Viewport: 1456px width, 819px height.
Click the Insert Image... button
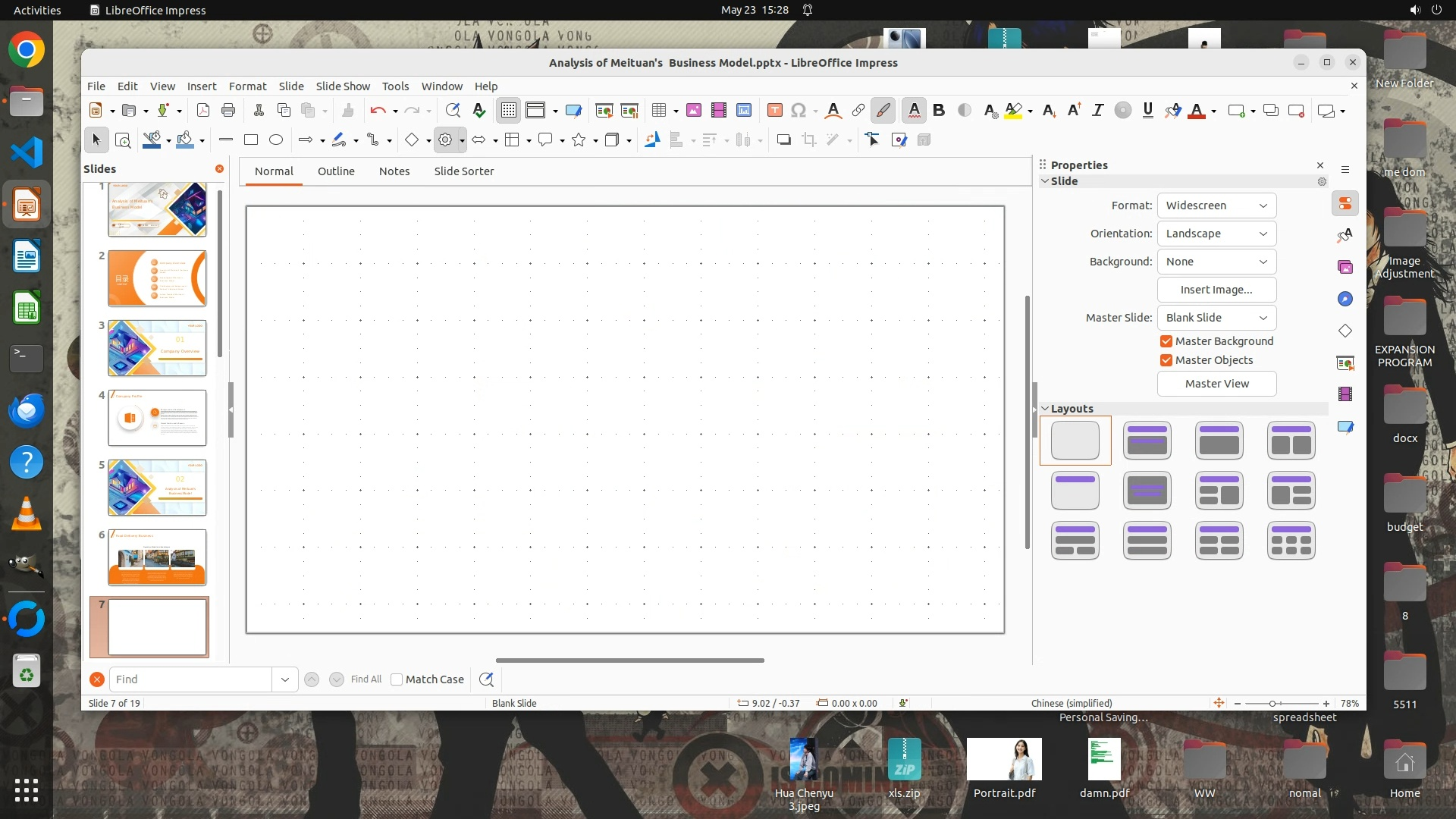coord(1216,290)
